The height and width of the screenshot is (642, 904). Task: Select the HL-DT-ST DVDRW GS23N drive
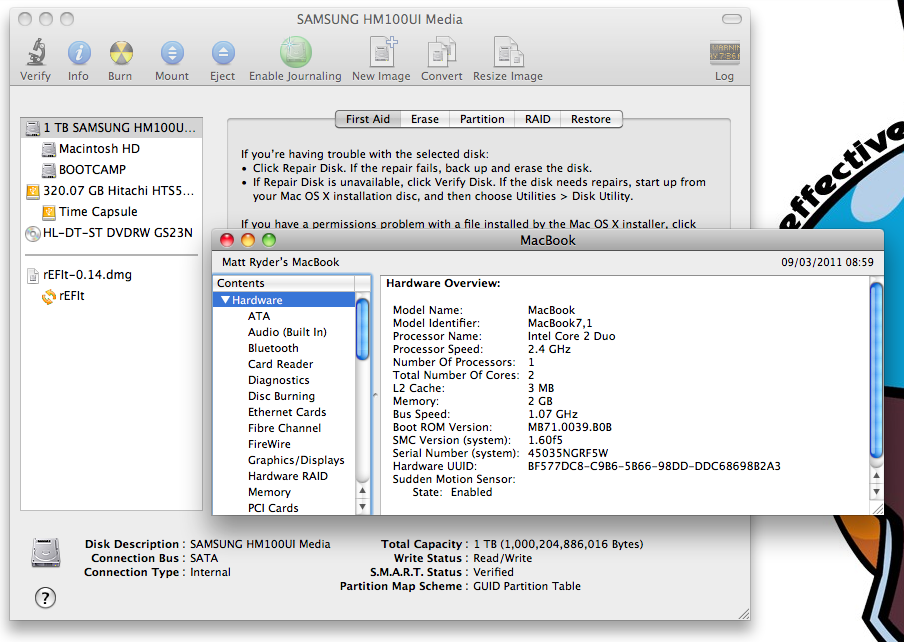112,233
